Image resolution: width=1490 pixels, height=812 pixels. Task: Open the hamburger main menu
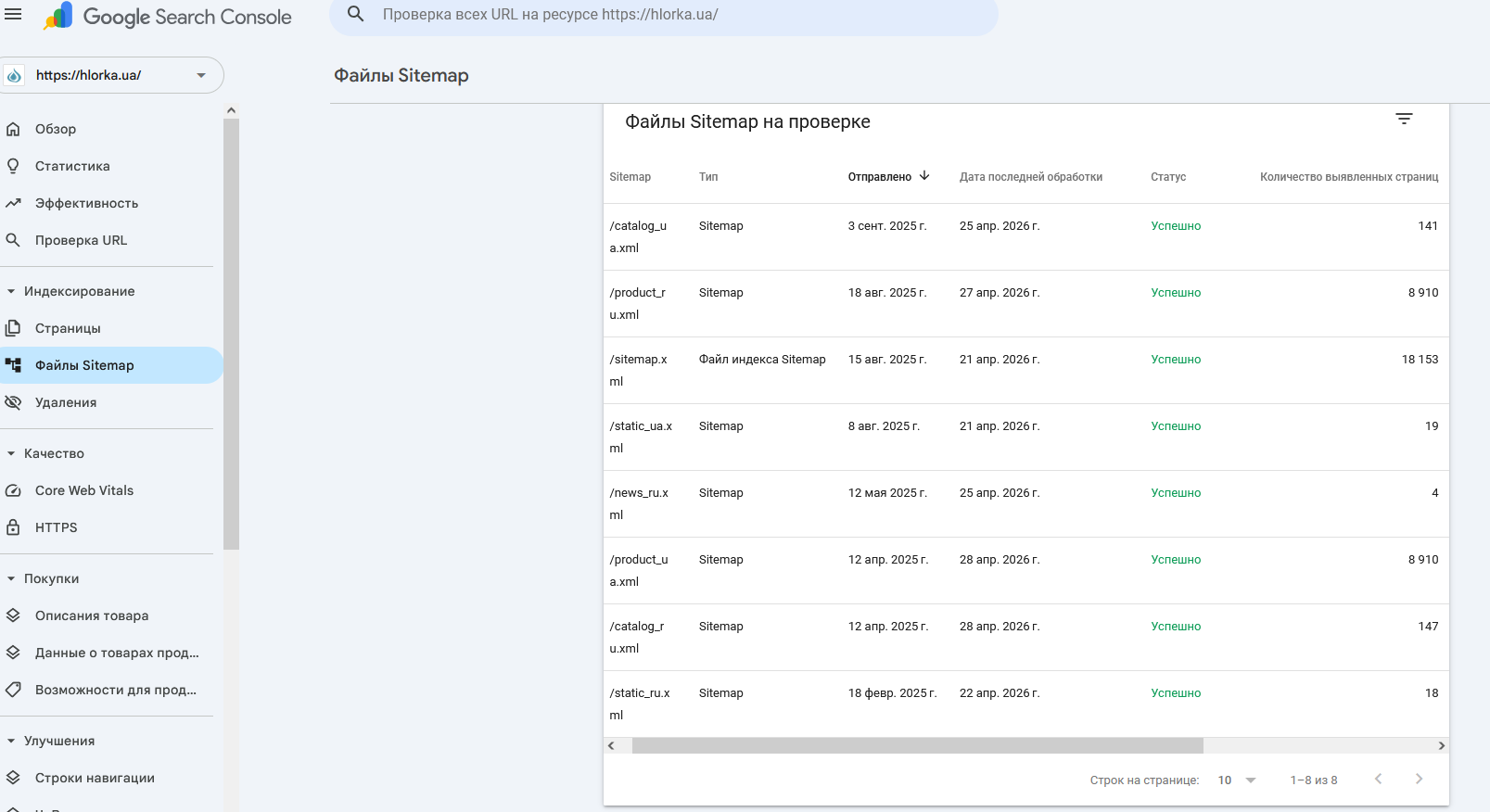coord(13,15)
